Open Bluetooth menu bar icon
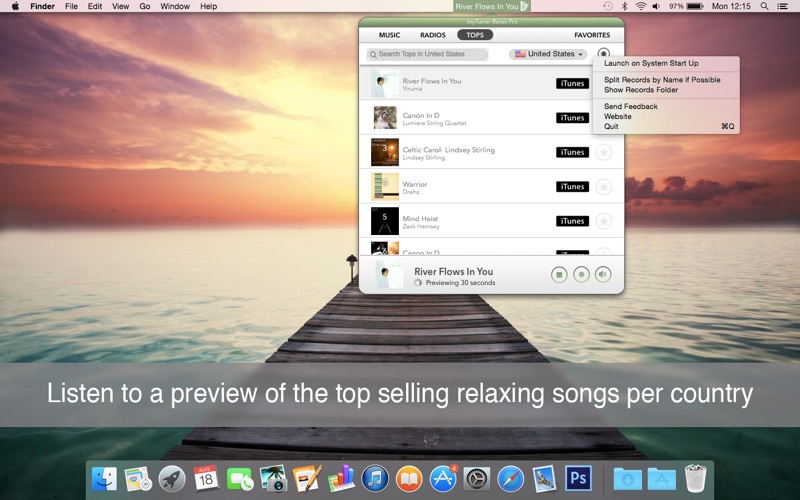The height and width of the screenshot is (500, 800). click(624, 6)
